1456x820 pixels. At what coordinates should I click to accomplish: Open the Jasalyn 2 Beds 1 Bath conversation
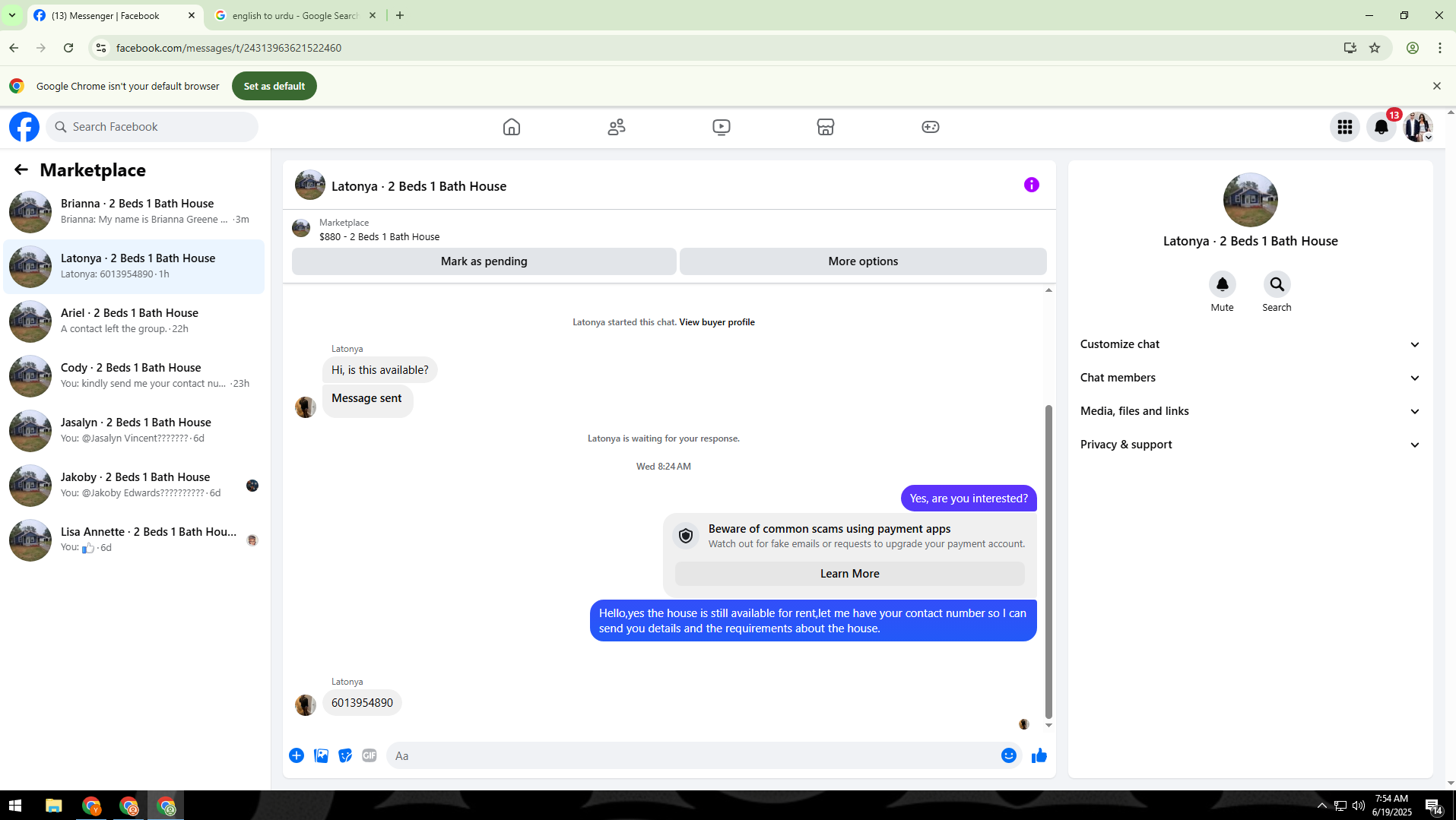pyautogui.click(x=134, y=431)
